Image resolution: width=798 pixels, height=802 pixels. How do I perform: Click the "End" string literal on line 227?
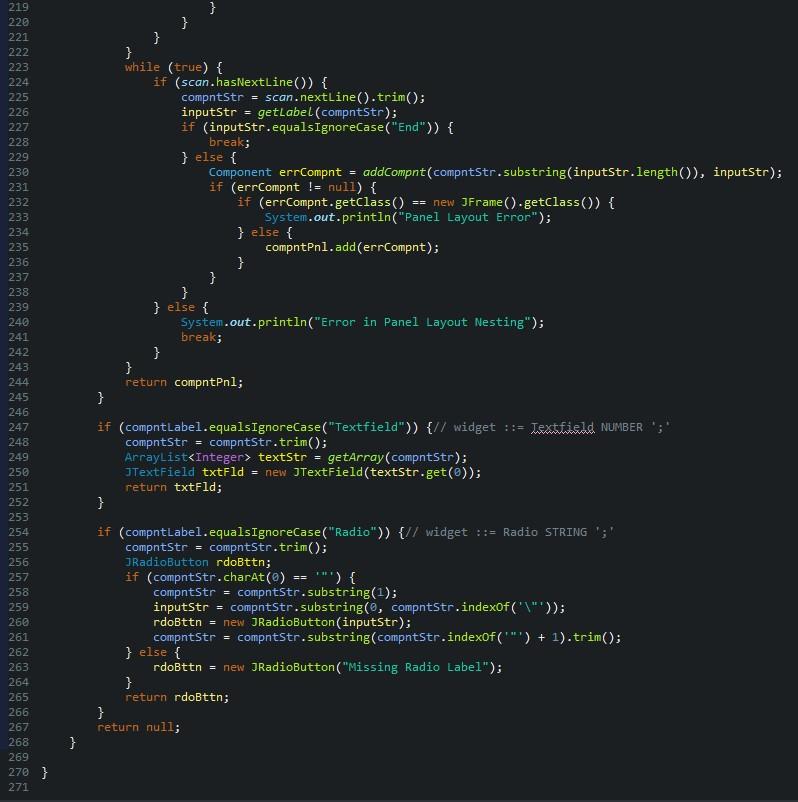tap(408, 127)
